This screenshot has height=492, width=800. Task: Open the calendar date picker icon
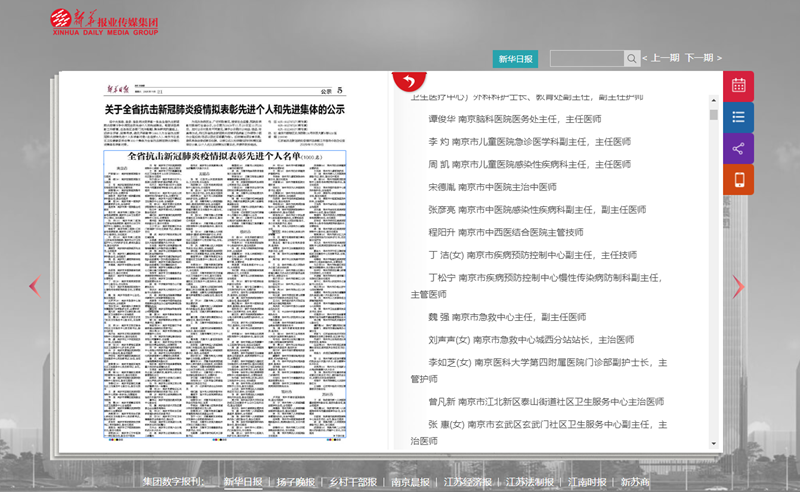pyautogui.click(x=738, y=86)
